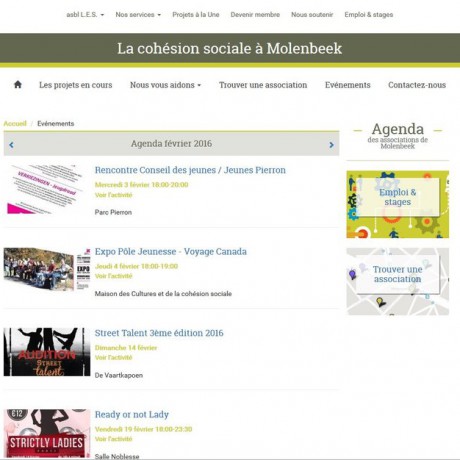Expand the Nous vous aidons menu
Viewport: 460px width, 460px height.
pos(165,85)
